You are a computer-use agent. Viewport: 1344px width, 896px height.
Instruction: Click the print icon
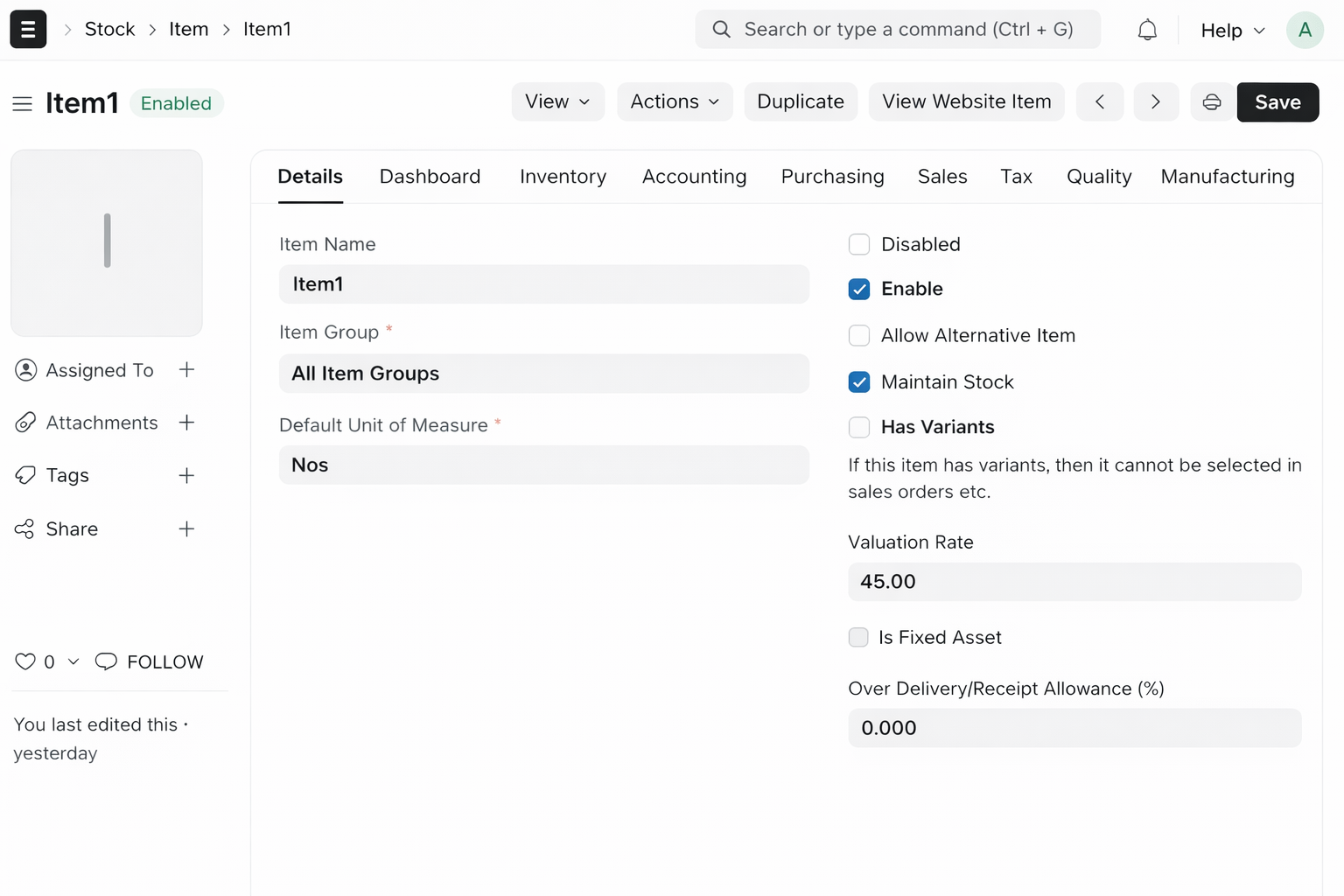click(x=1212, y=102)
